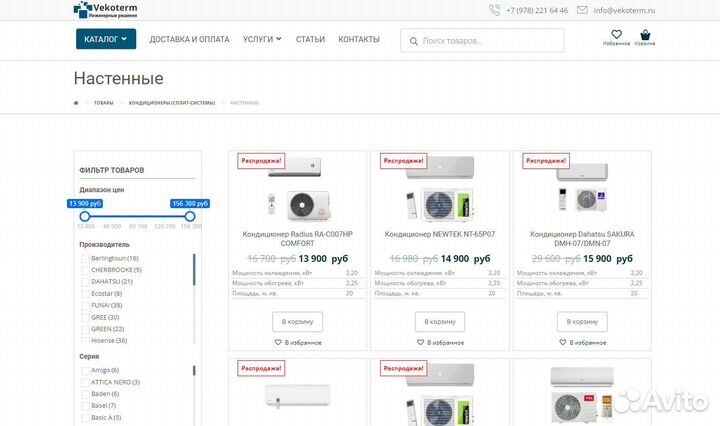Enable the Basic A (5) series filter
Viewport: 720px width, 426px height.
[x=85, y=418]
